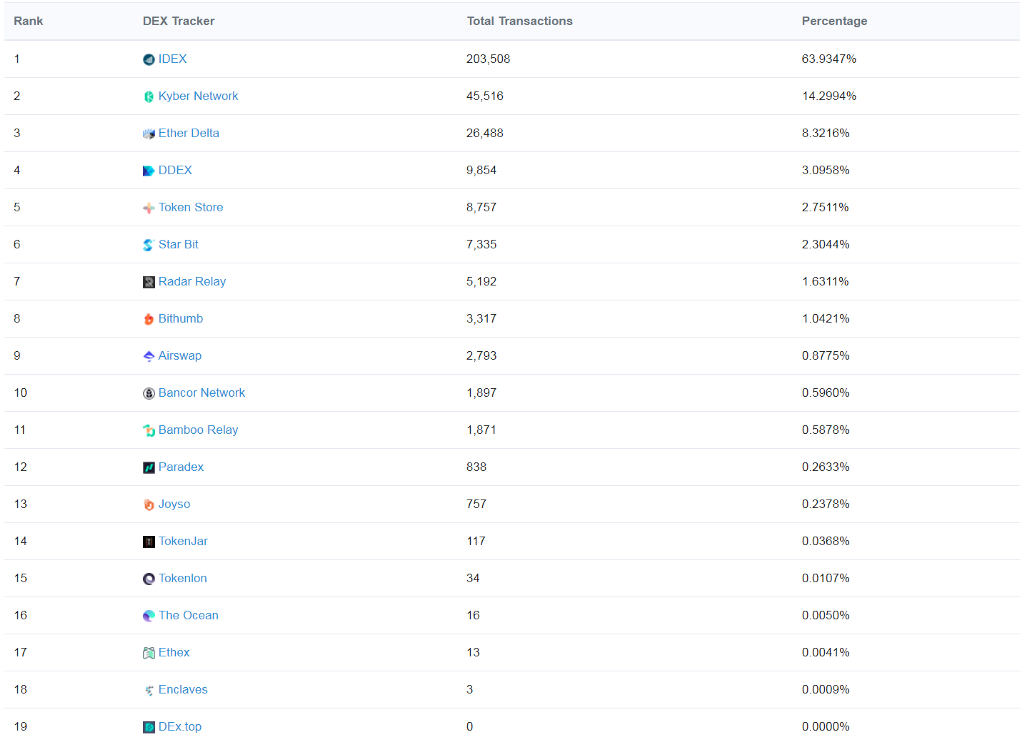
Task: Click the Token Store logo icon
Action: [149, 208]
